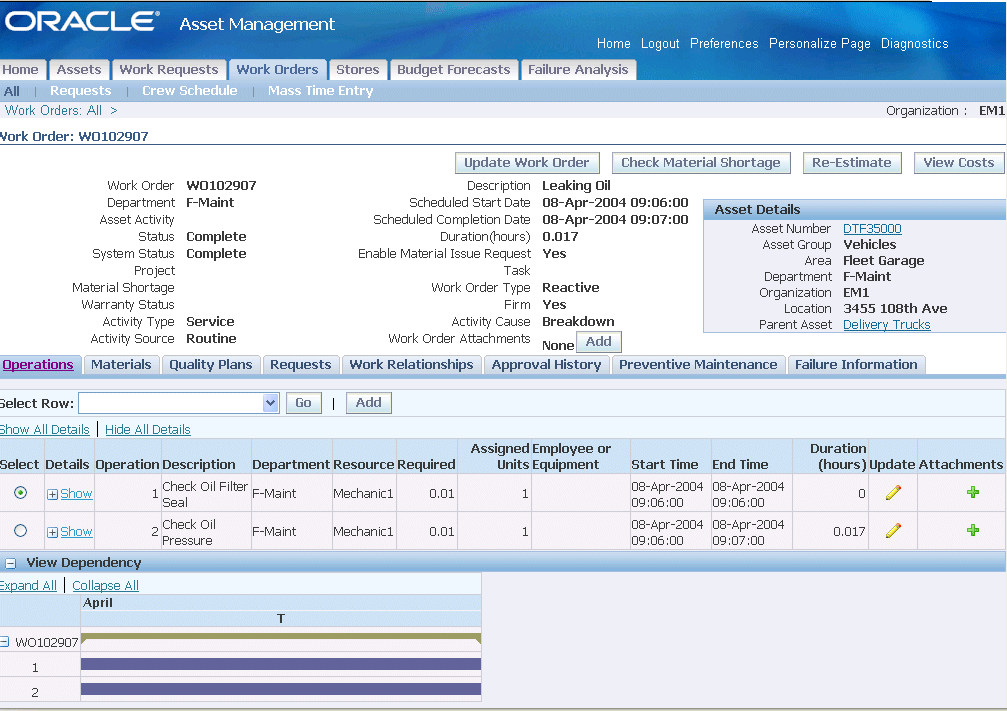Collapse WO102907 node in dependency chart
Viewport: 1007px width, 711px height.
click(x=4, y=642)
